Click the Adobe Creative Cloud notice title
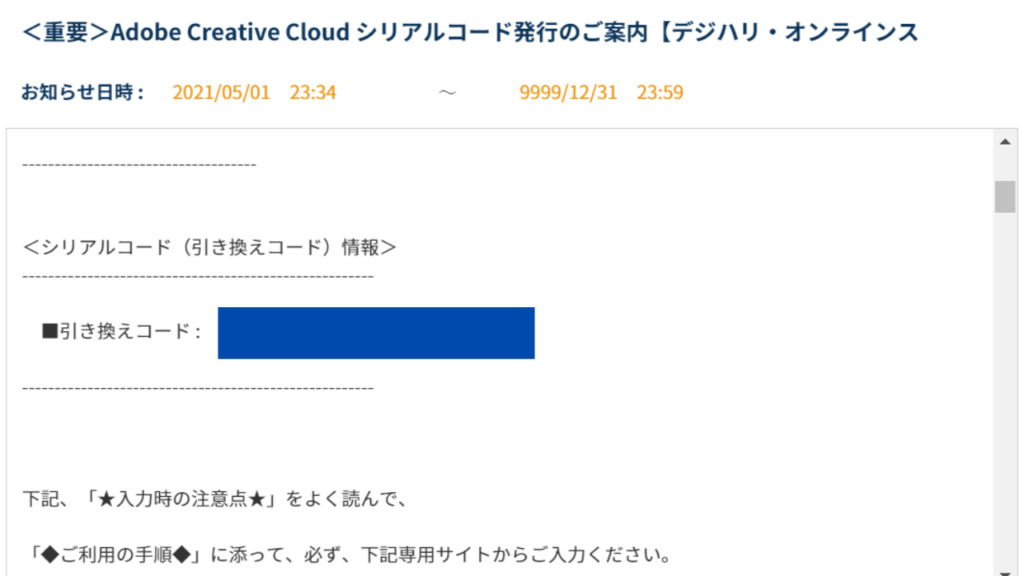1024x576 pixels. tap(470, 31)
